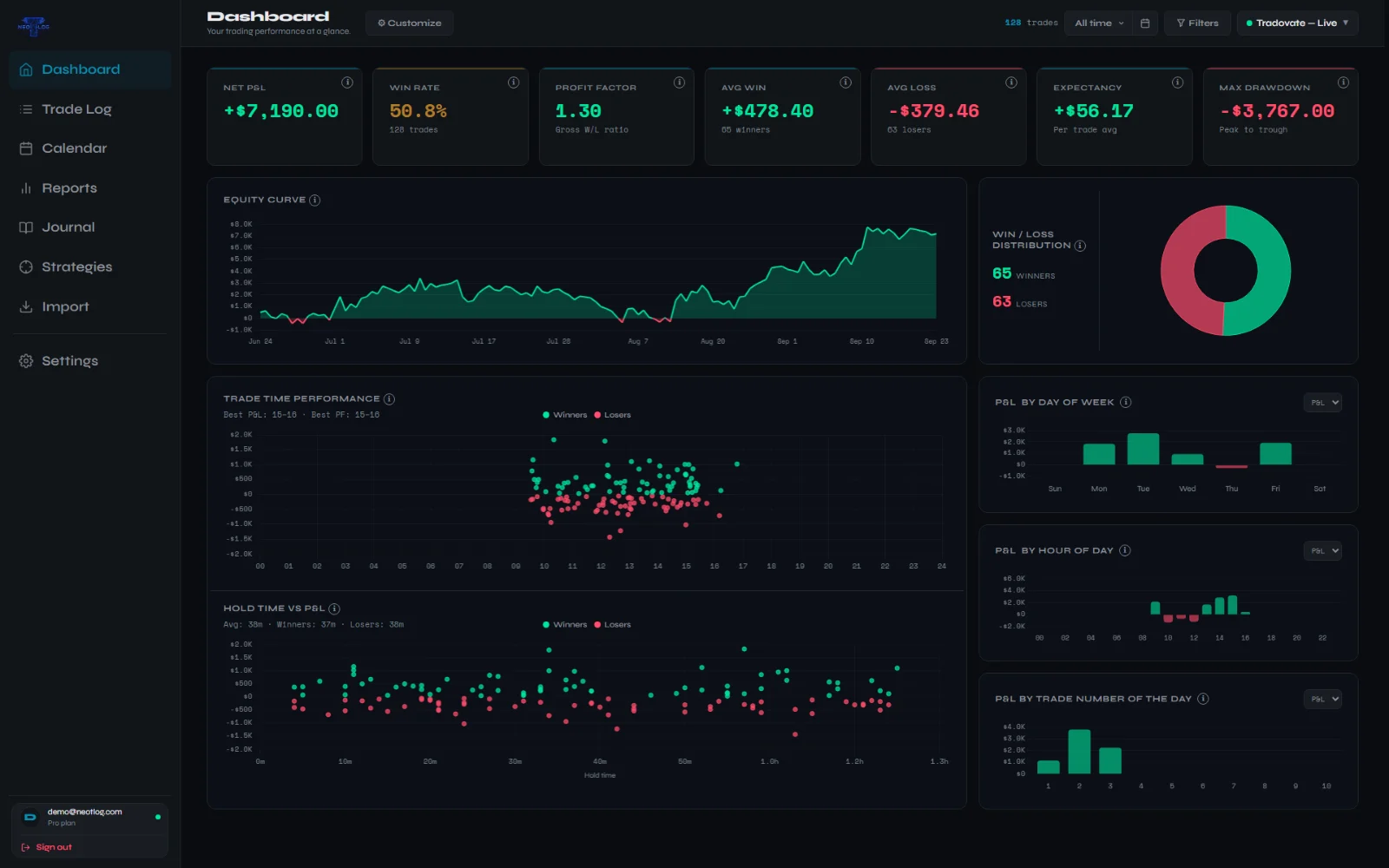The width and height of the screenshot is (1389, 868).
Task: Click the Equity Curve info icon
Action: point(314,201)
